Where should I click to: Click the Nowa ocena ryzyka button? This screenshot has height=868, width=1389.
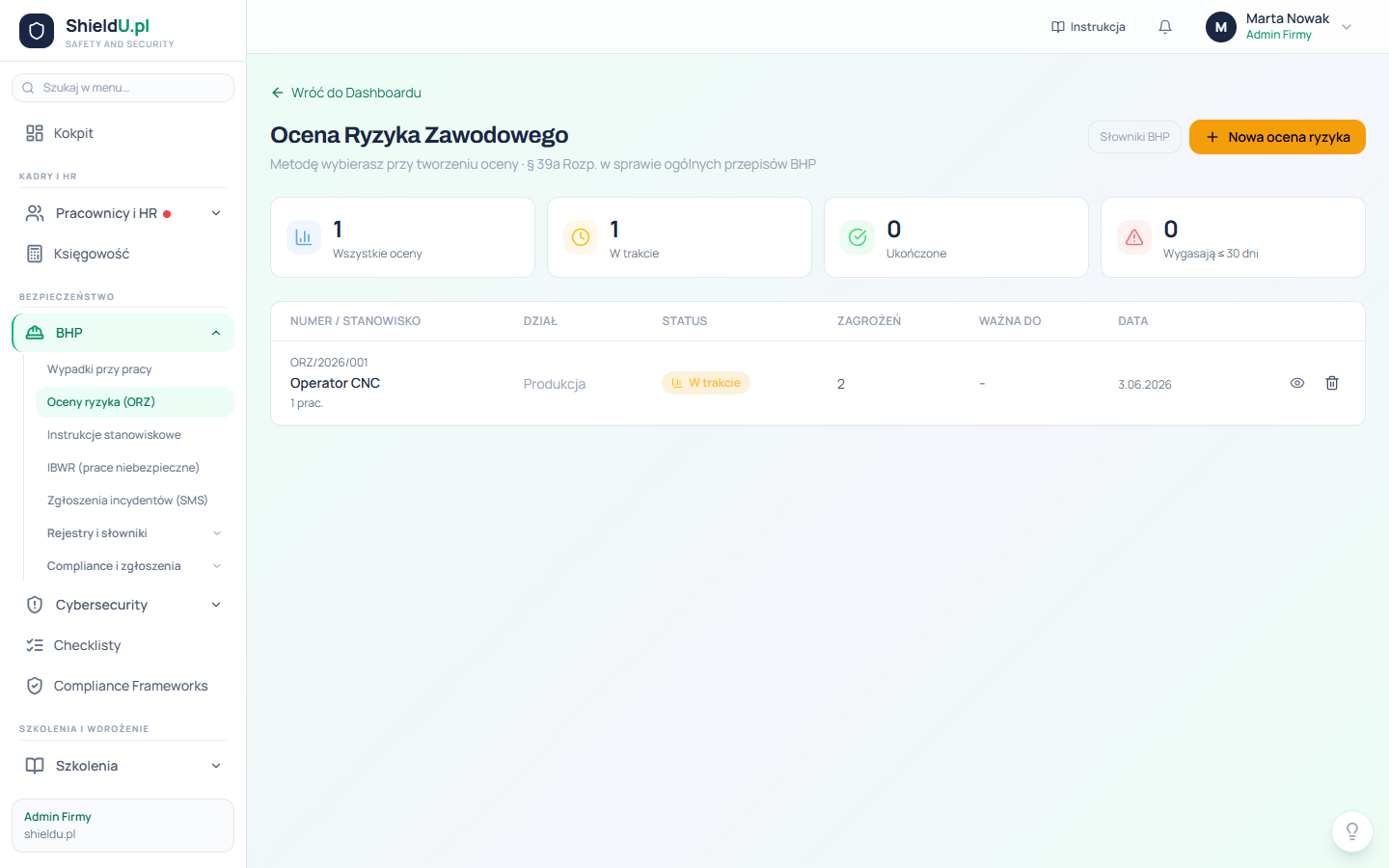point(1277,137)
